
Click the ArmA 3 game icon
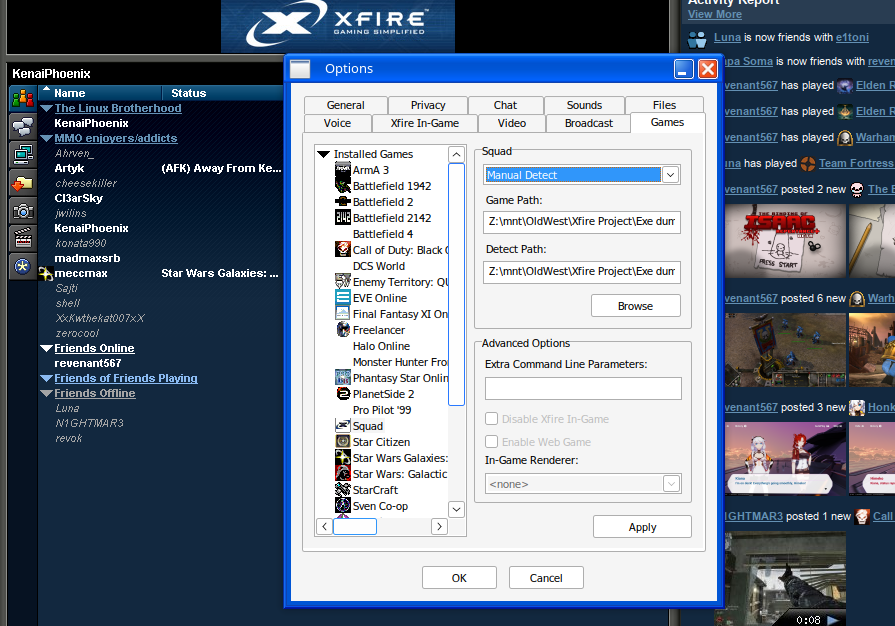tap(342, 169)
